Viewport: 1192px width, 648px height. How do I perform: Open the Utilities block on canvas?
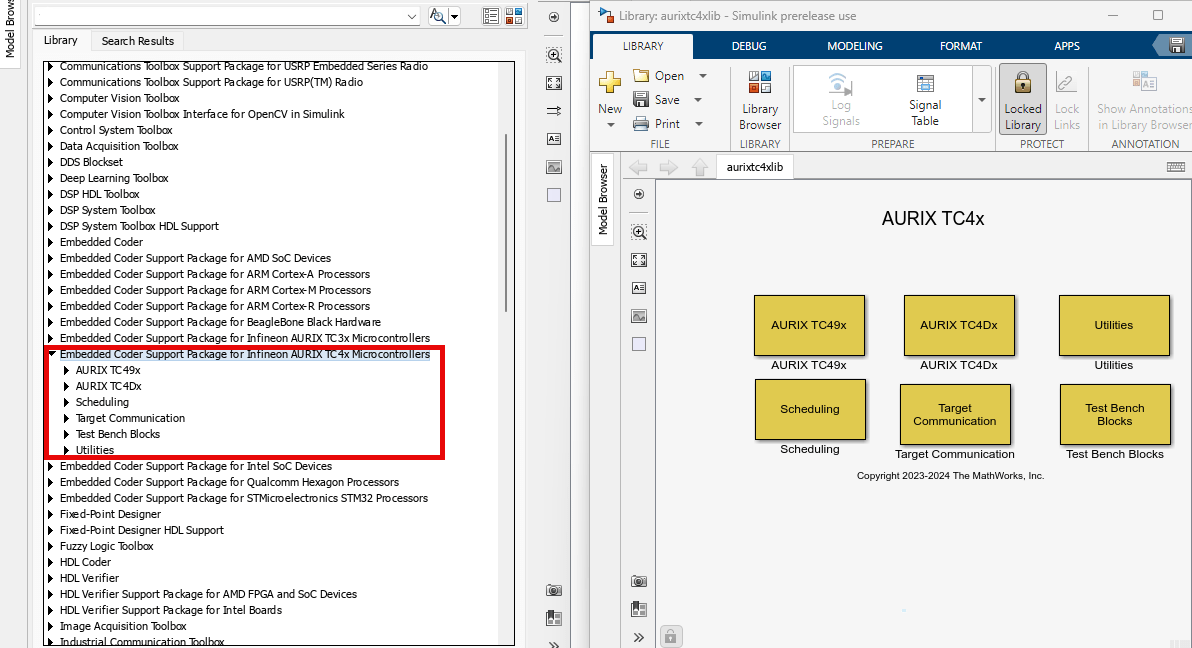pos(1114,325)
